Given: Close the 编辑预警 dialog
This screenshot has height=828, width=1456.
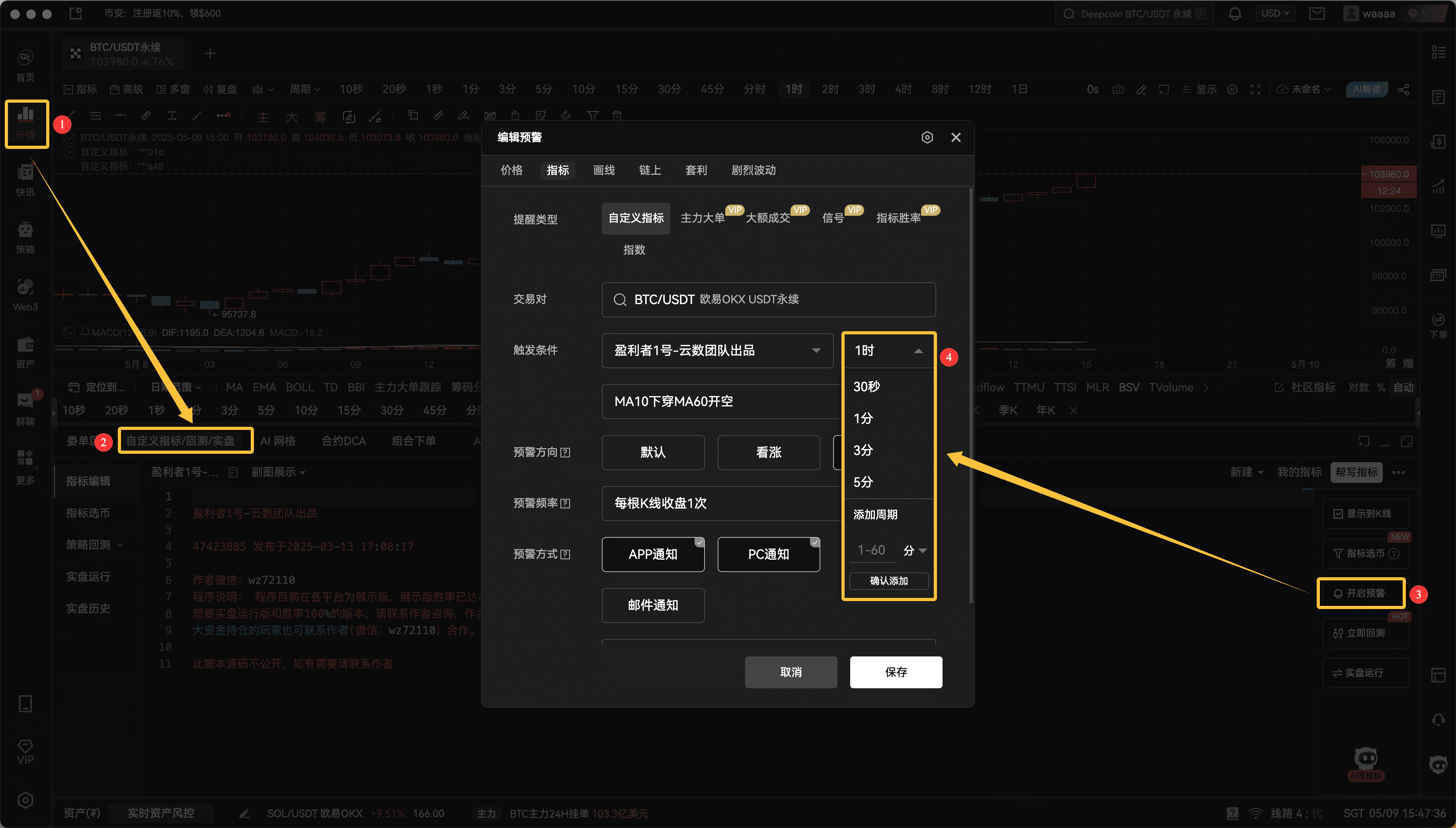Looking at the screenshot, I should 956,137.
